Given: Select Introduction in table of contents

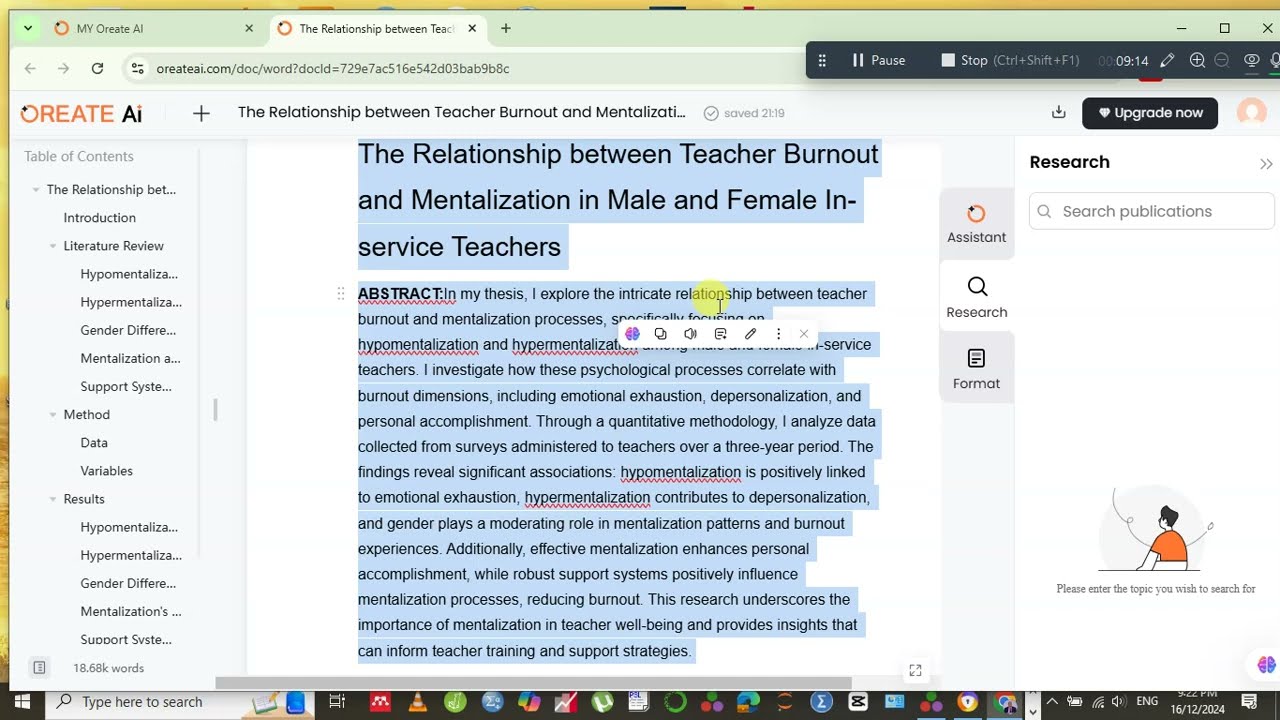Looking at the screenshot, I should (x=99, y=218).
